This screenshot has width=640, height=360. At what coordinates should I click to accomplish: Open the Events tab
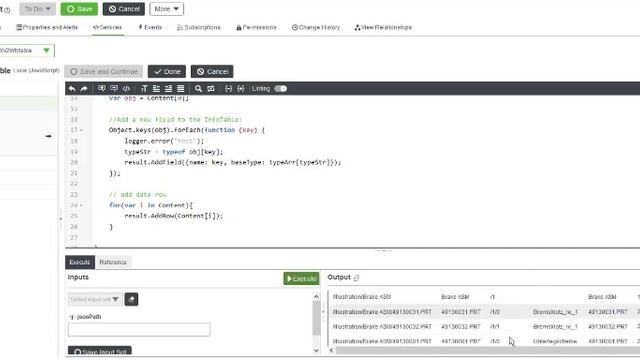click(150, 27)
